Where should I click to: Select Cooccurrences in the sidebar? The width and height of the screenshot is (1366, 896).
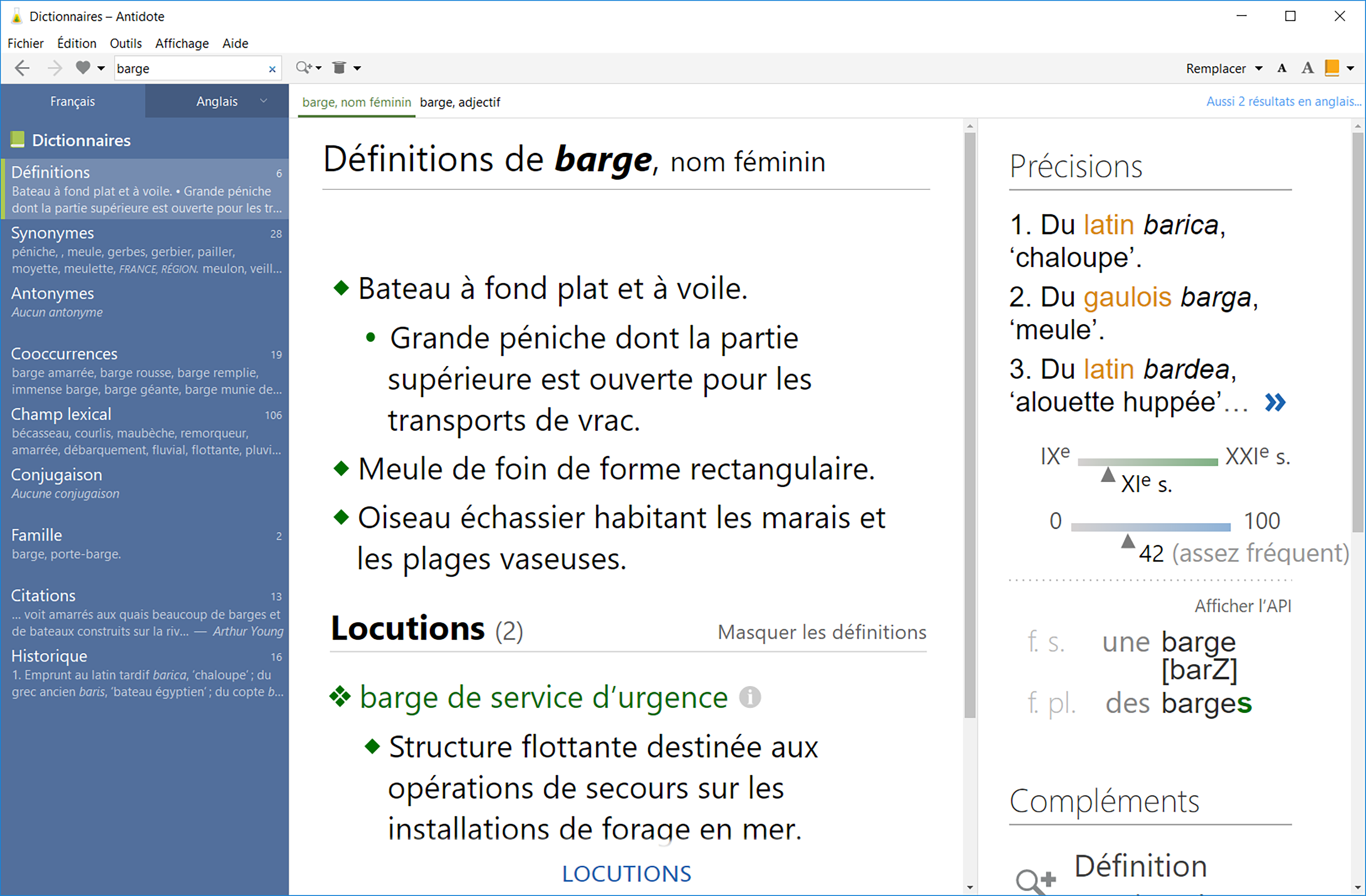pyautogui.click(x=144, y=371)
